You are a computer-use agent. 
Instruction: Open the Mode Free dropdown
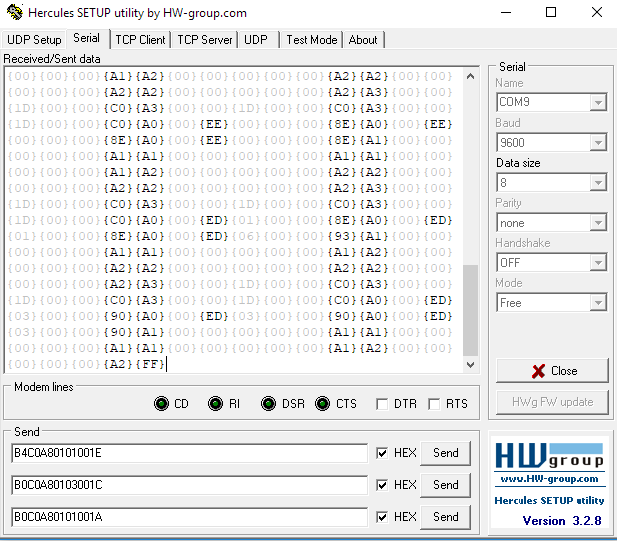(598, 303)
